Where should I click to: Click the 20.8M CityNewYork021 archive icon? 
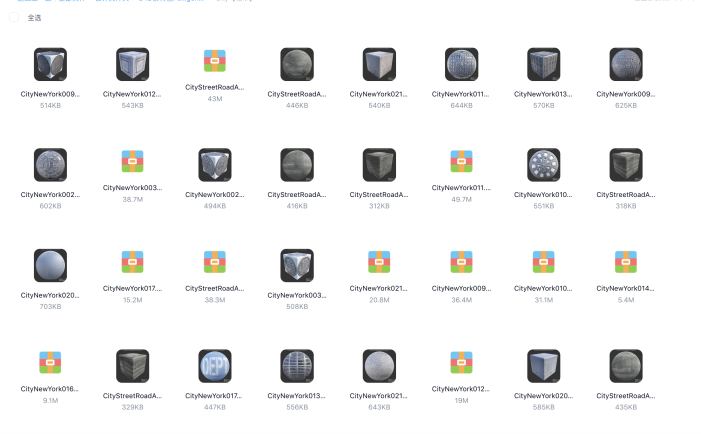[379, 262]
